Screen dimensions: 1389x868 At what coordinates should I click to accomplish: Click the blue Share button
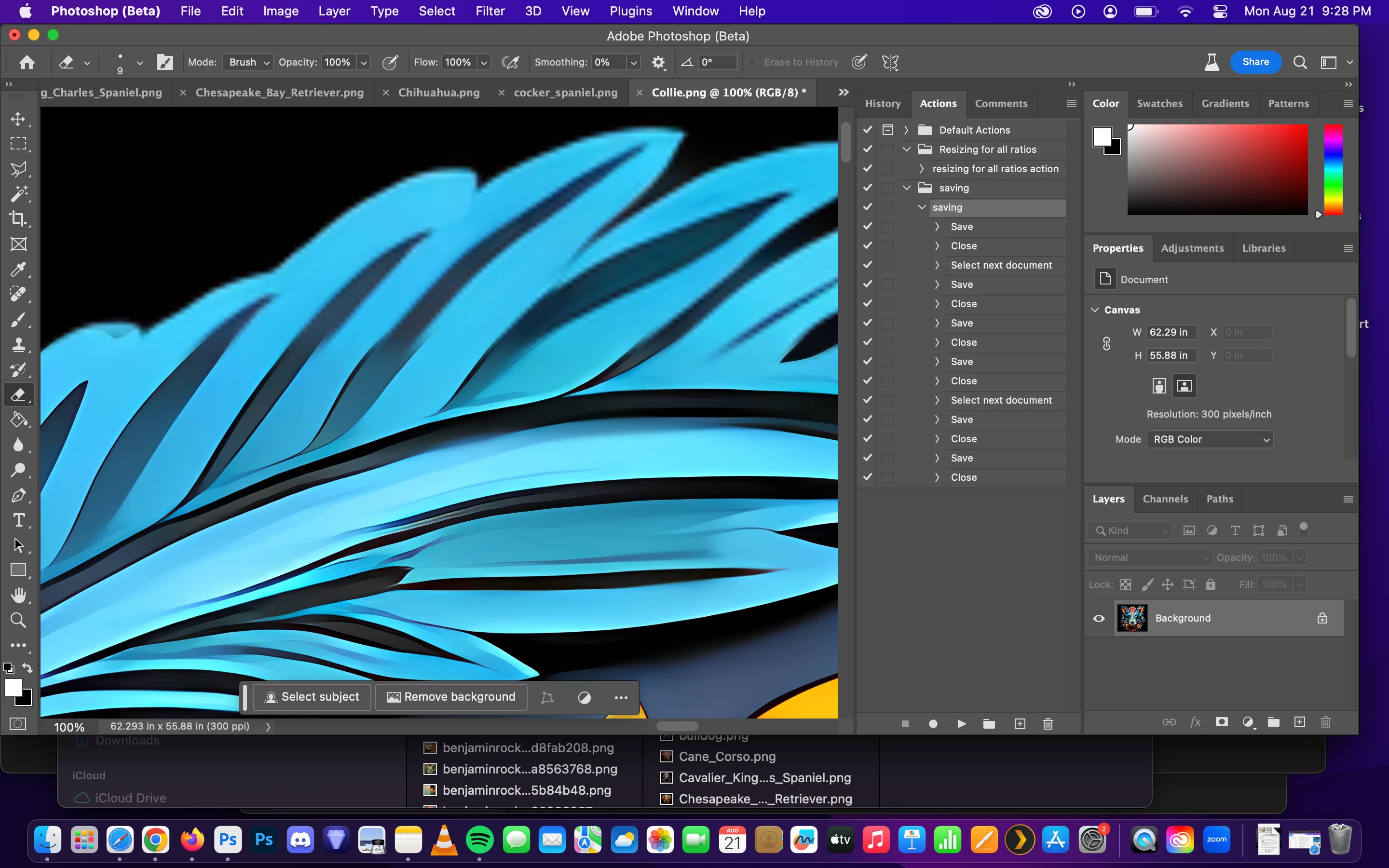tap(1255, 62)
